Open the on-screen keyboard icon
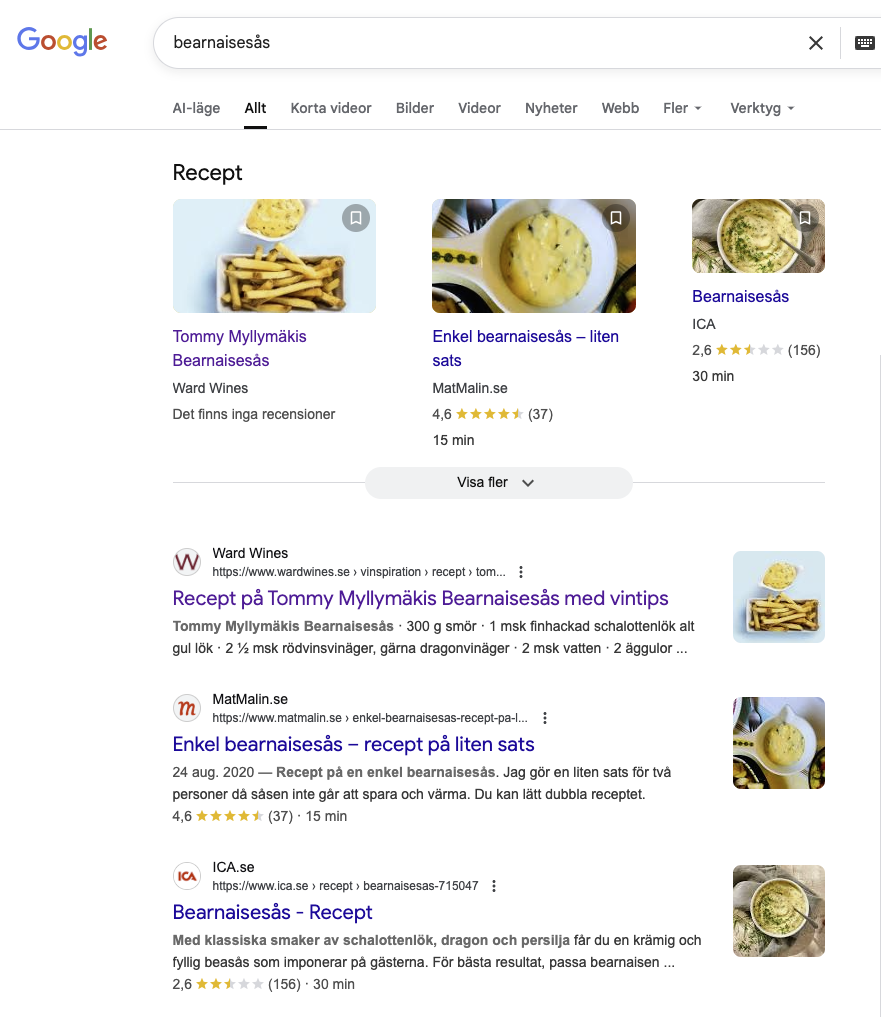The image size is (881, 1017). (865, 43)
